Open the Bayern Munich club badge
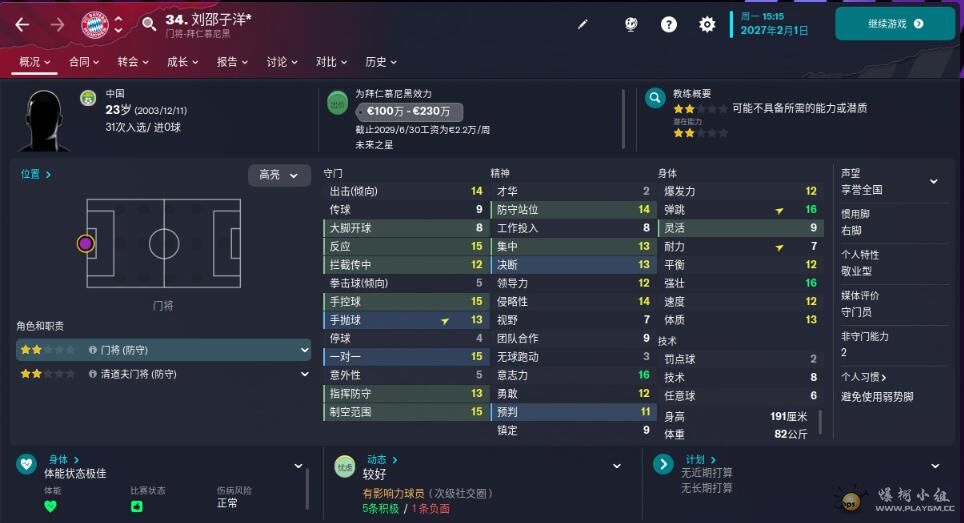 [95, 25]
